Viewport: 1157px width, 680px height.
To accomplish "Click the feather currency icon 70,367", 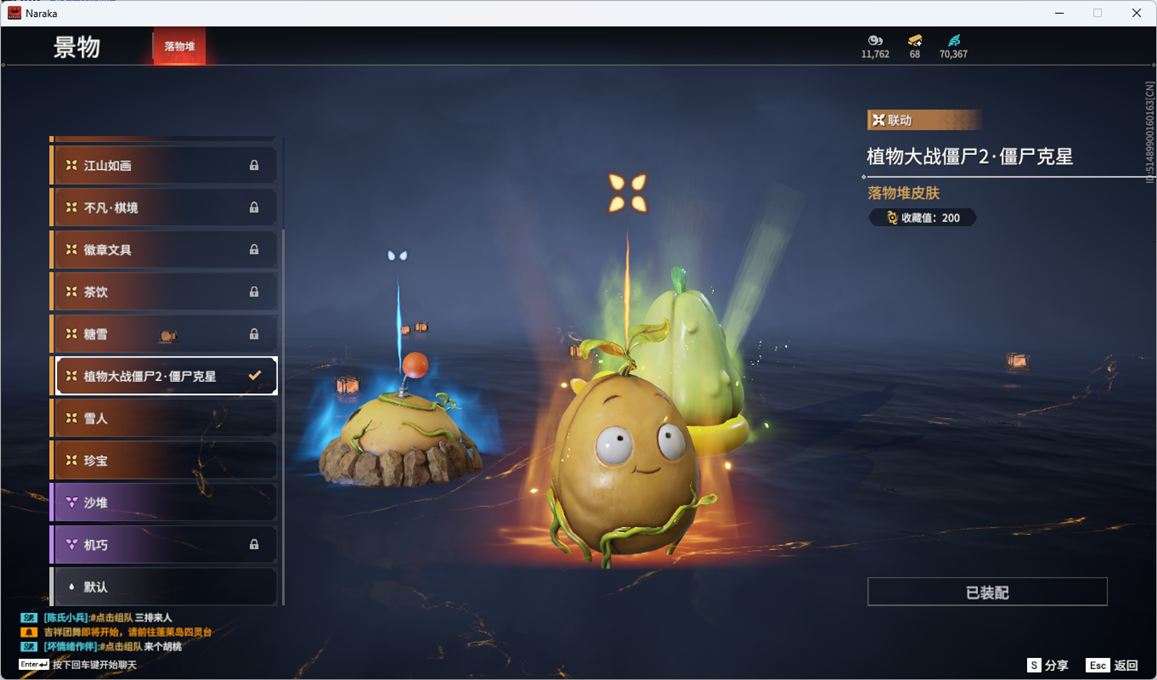I will (954, 41).
